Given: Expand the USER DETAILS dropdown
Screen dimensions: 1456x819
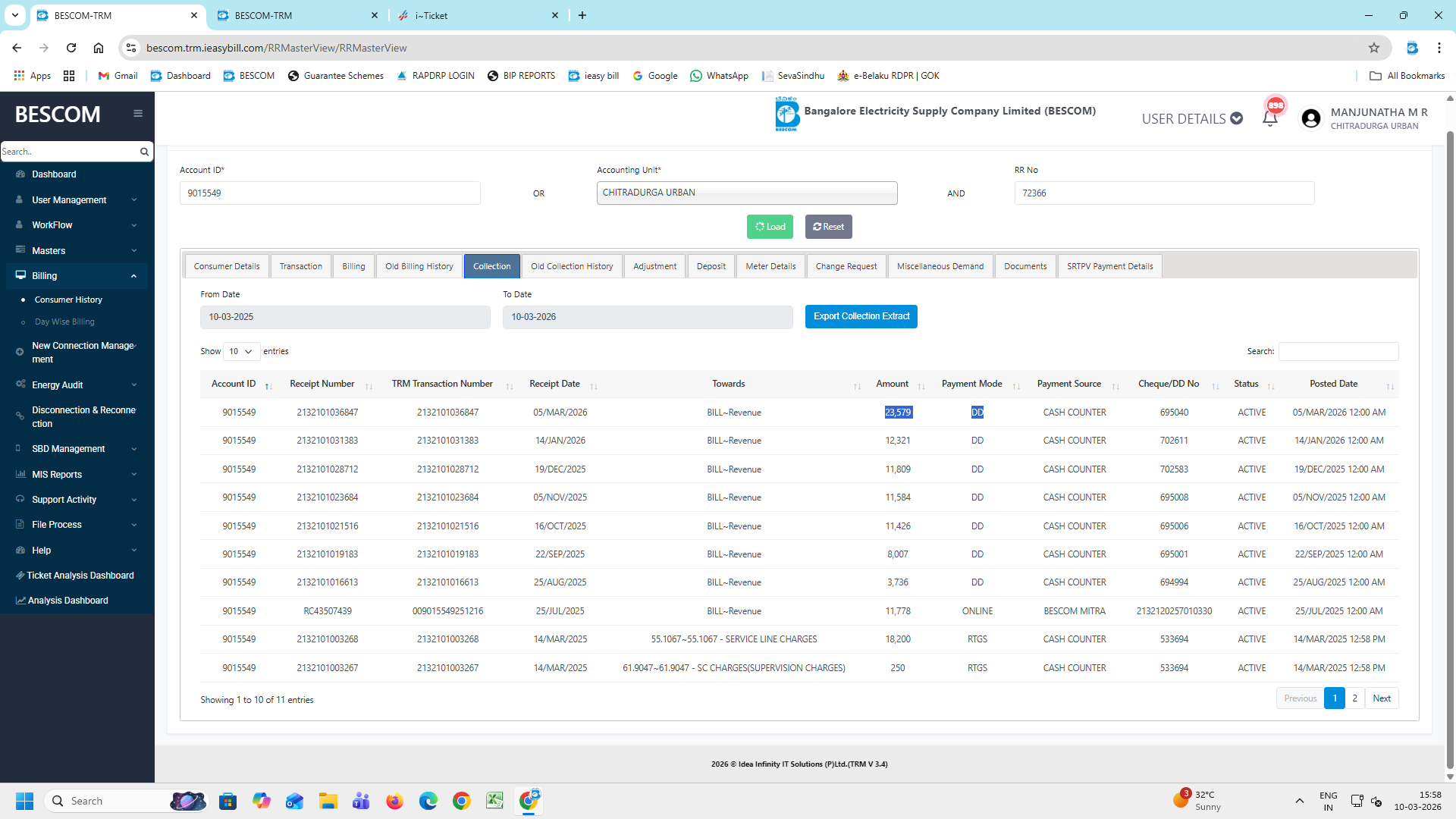Looking at the screenshot, I should [x=1191, y=119].
